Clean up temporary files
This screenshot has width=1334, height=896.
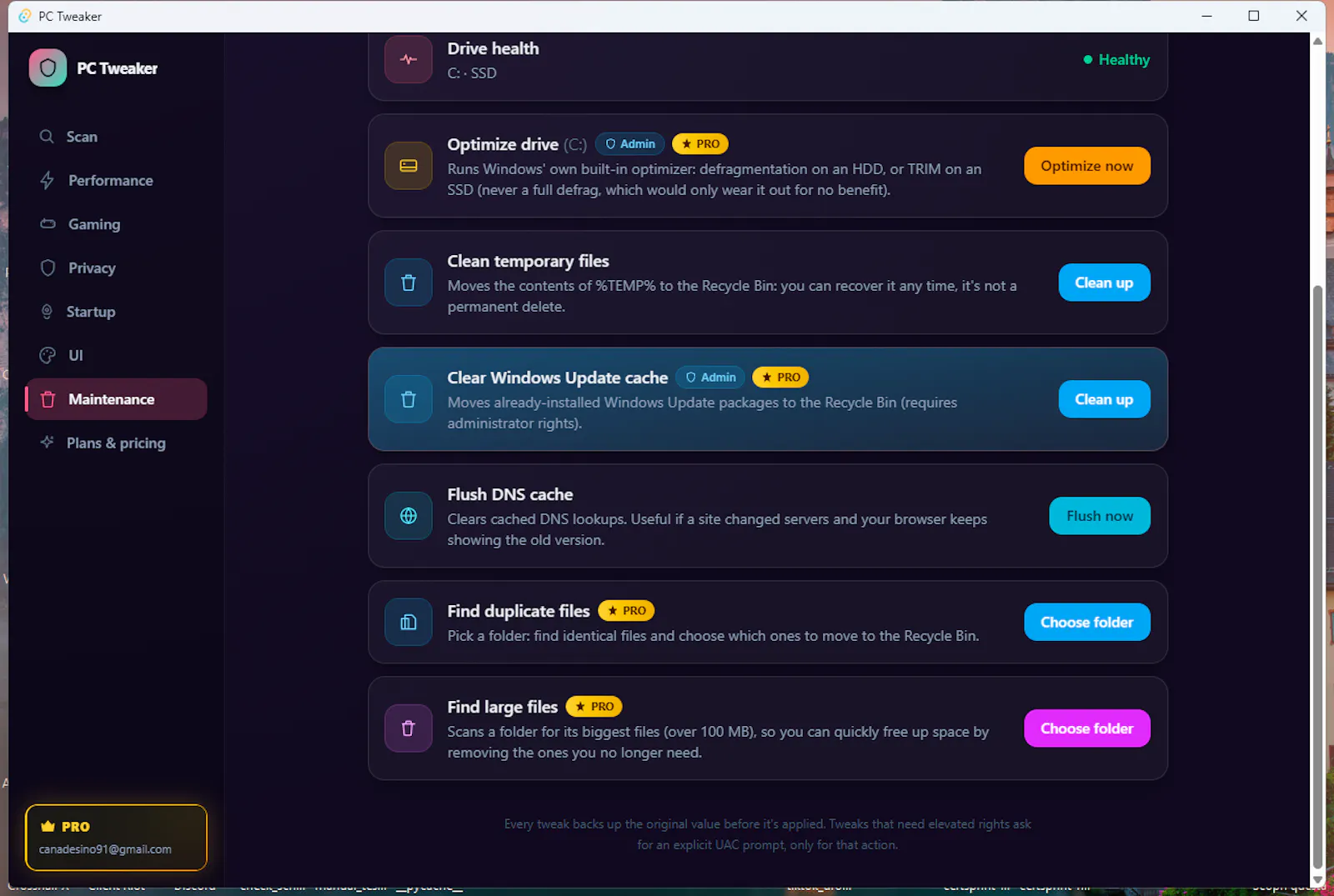[1104, 283]
